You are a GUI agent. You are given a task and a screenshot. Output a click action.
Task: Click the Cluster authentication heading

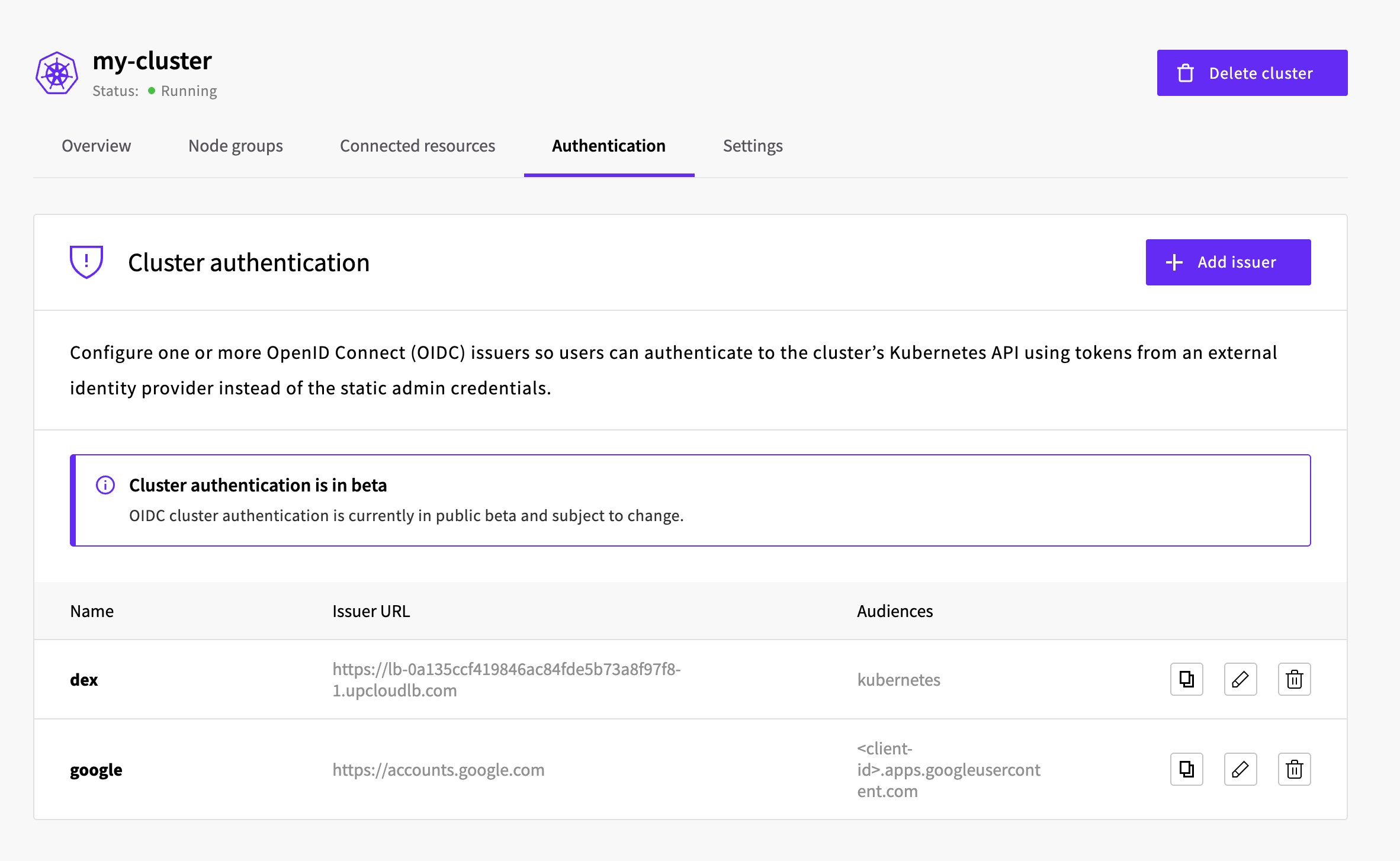249,262
